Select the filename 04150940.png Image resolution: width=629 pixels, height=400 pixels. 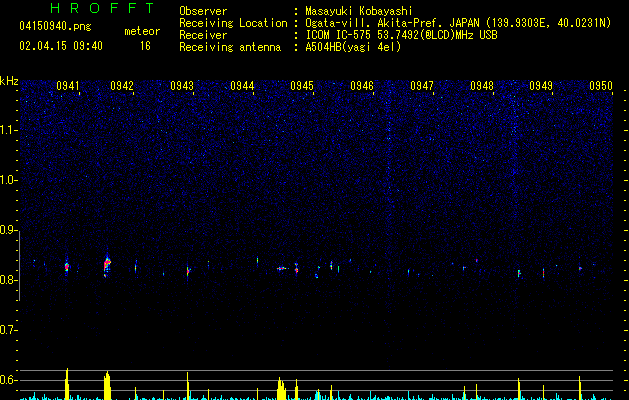[x=55, y=27]
